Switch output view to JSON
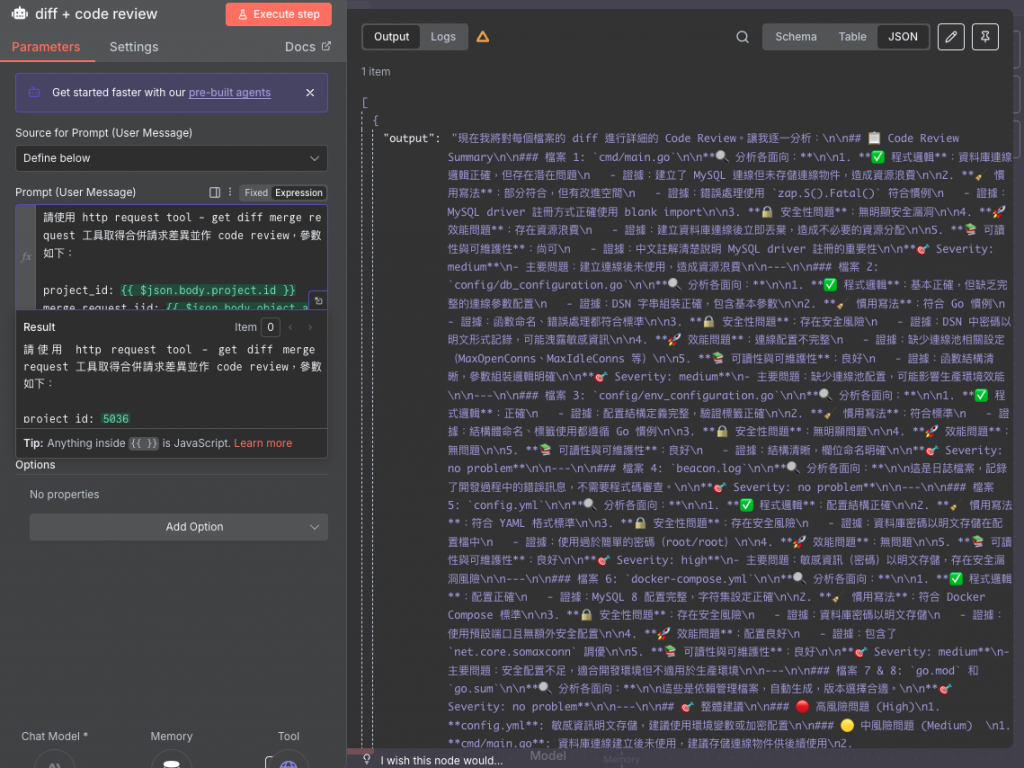Screen dimensions: 1024x768 (x=903, y=37)
